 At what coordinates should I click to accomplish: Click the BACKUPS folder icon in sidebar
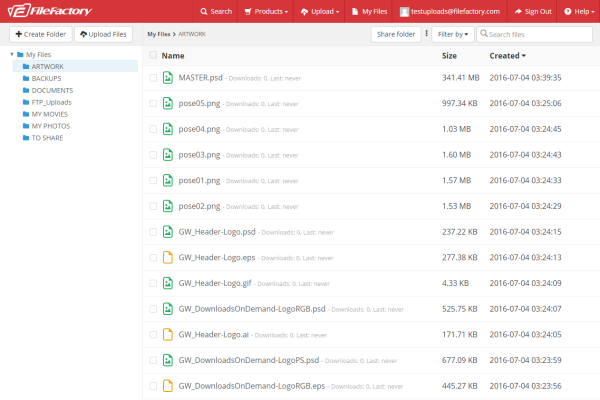[24, 78]
